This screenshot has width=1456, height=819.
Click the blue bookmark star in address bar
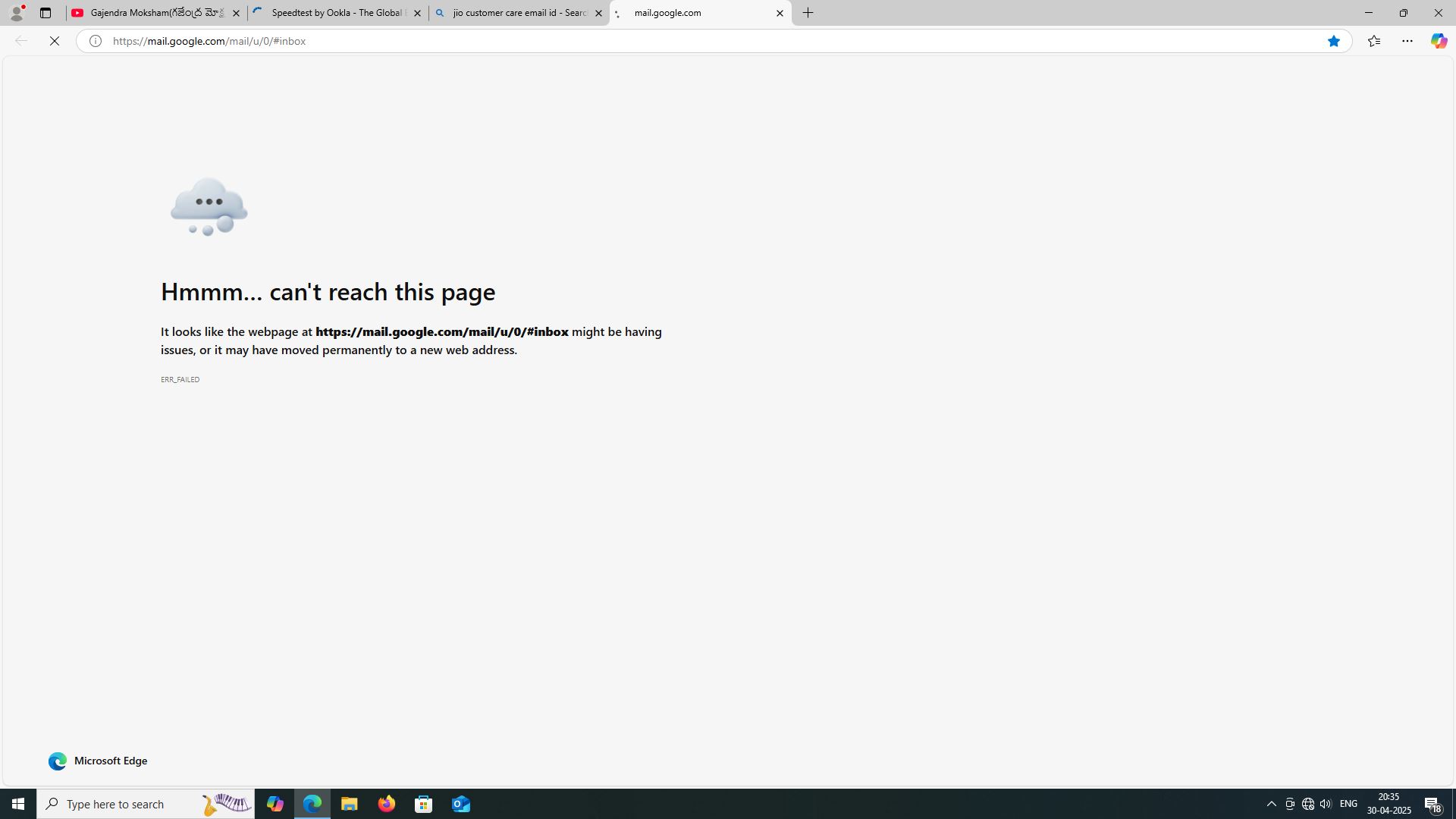tap(1333, 41)
